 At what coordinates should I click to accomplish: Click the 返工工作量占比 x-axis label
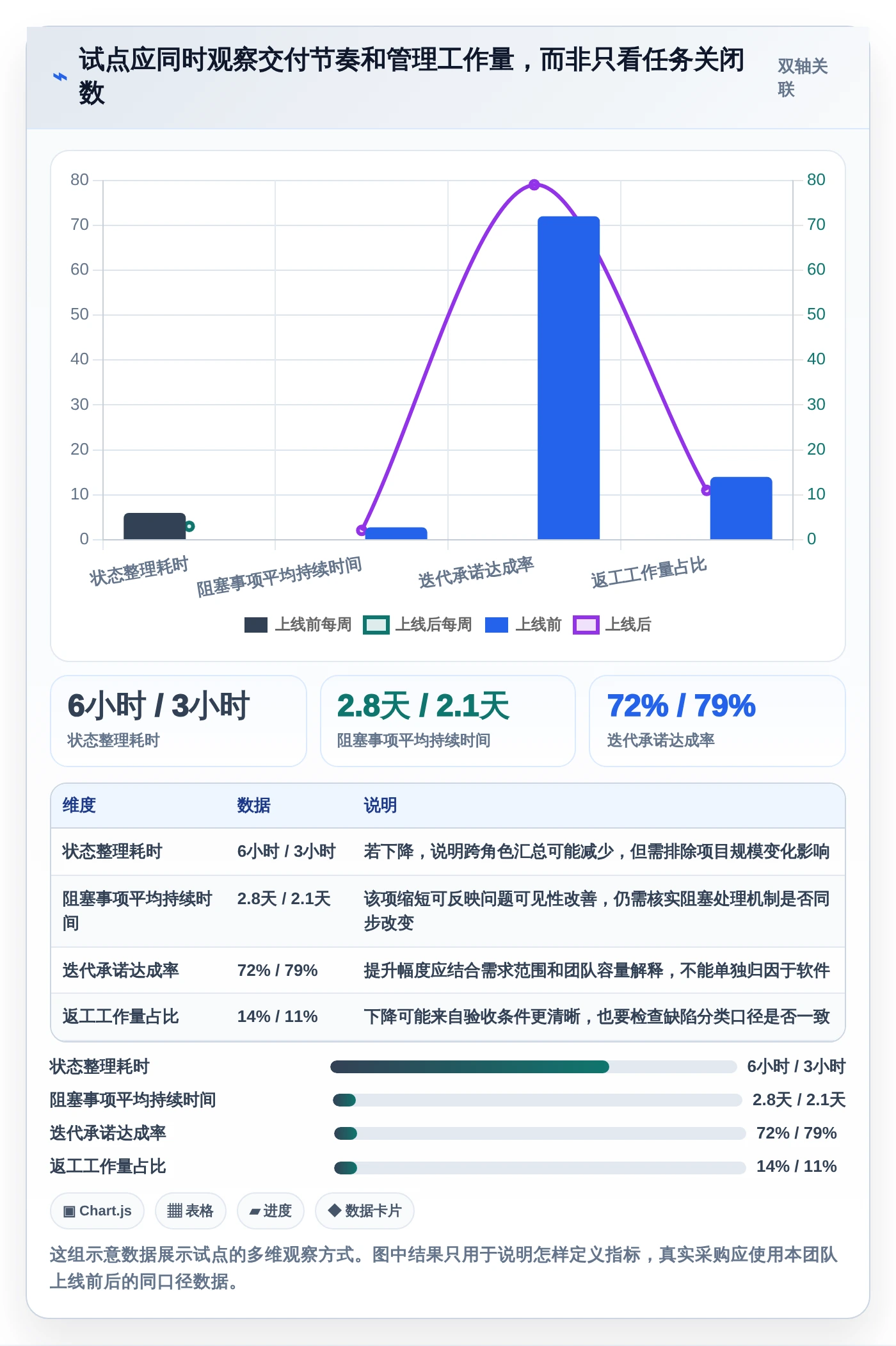[649, 572]
